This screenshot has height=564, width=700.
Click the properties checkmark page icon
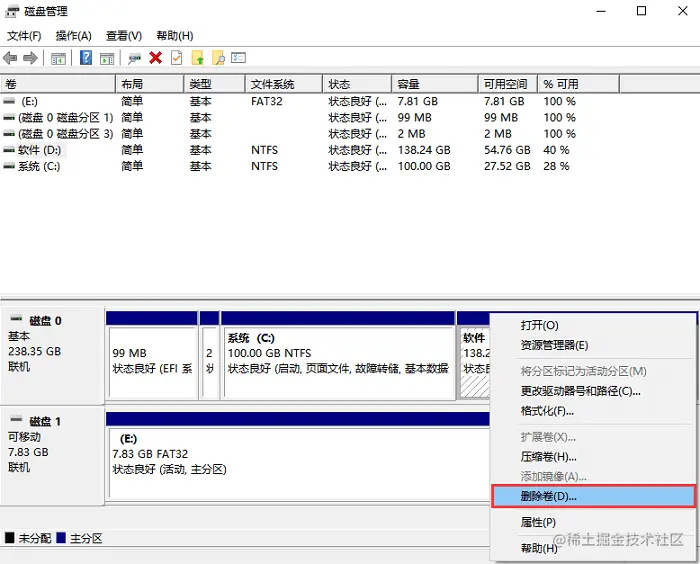click(x=176, y=58)
